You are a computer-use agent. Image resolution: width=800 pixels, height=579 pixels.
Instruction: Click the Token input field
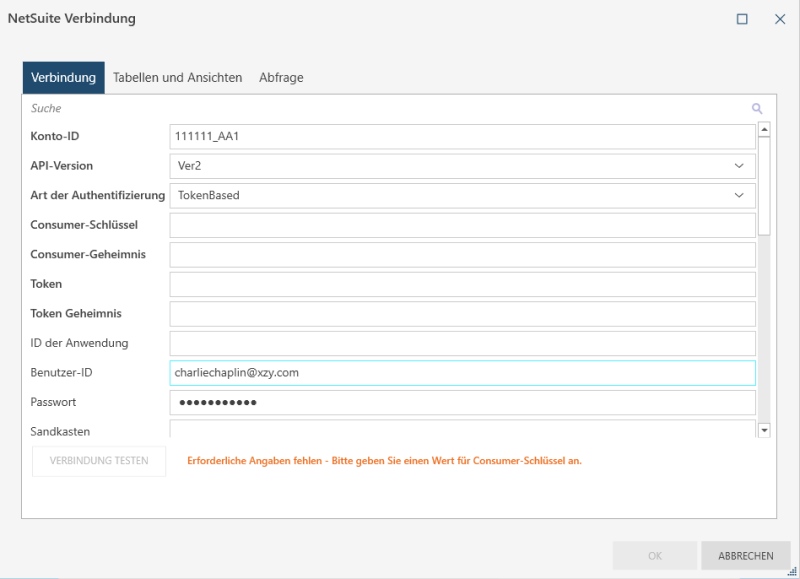coord(462,284)
